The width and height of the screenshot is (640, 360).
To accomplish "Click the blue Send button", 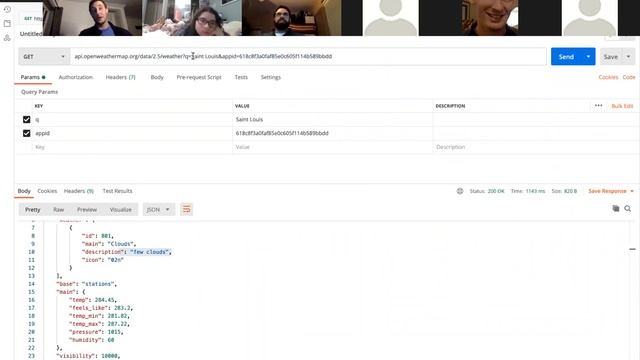I will 566,57.
